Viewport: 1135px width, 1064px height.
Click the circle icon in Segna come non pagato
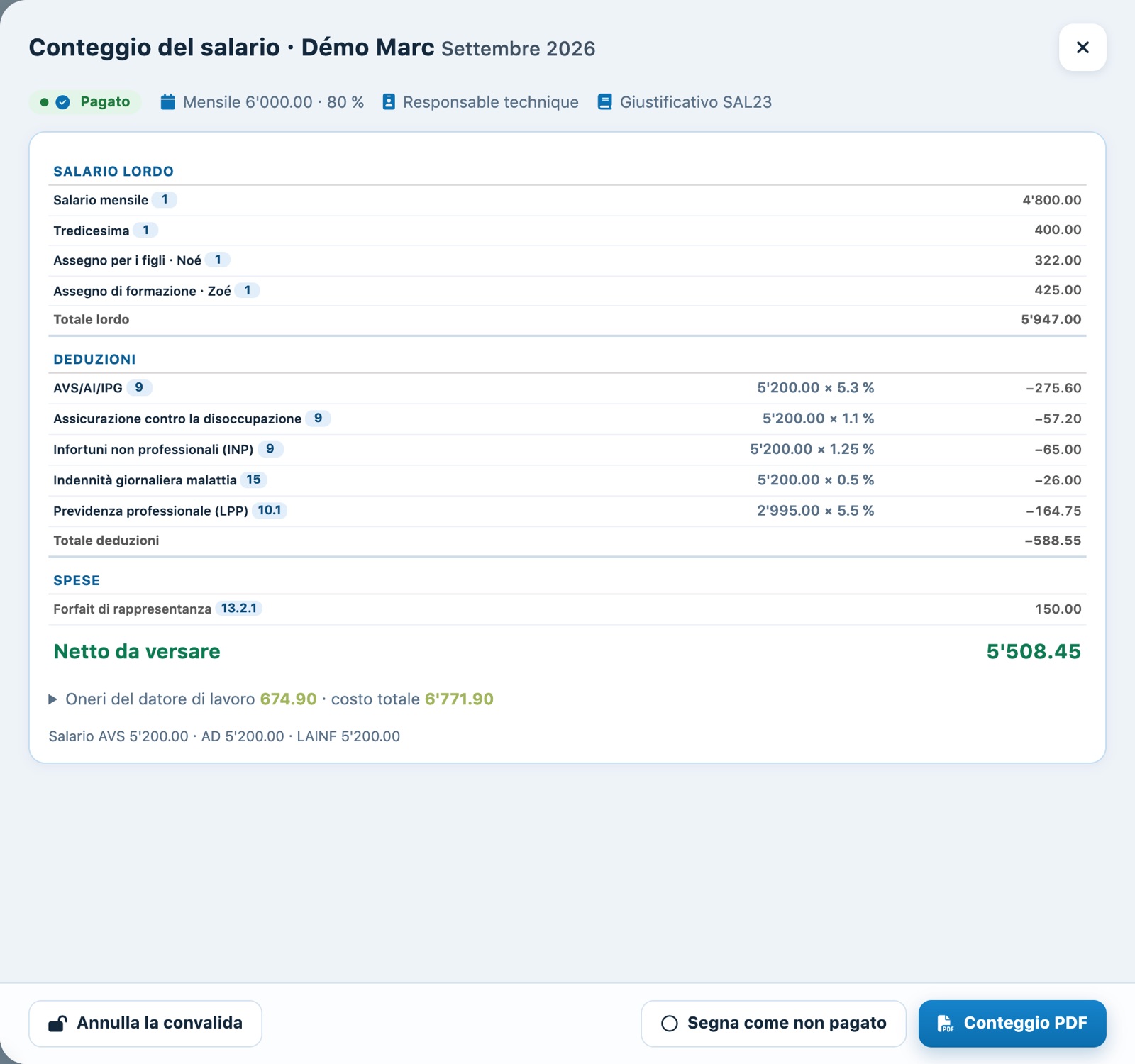[670, 1024]
